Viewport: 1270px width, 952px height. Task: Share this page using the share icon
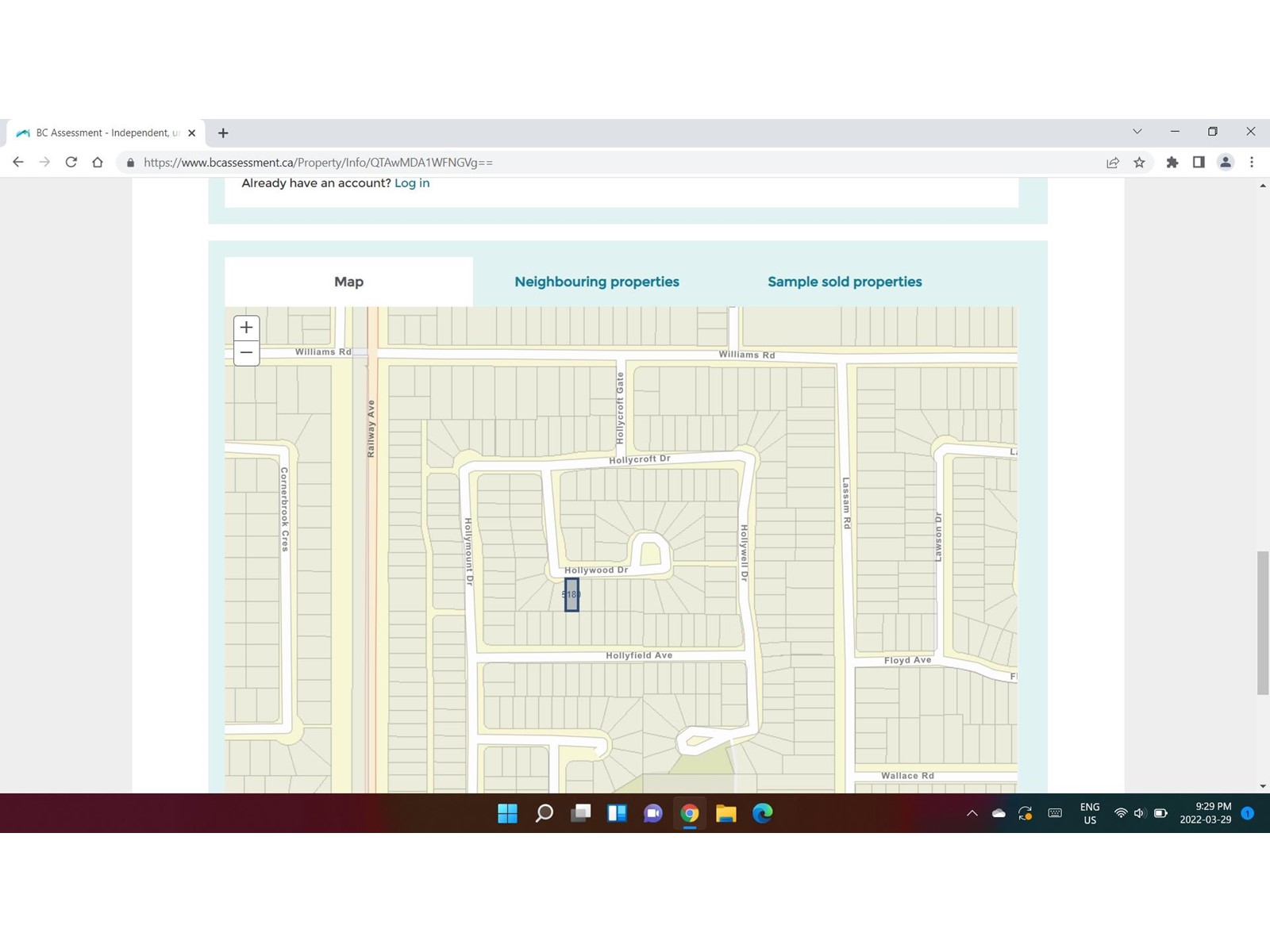(1113, 162)
